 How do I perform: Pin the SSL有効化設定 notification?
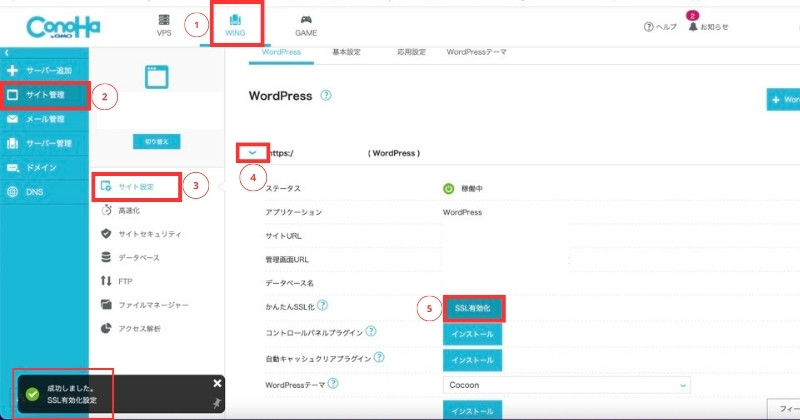(x=217, y=404)
